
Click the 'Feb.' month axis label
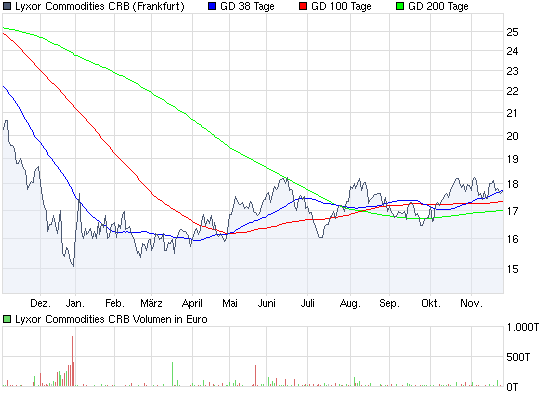[x=115, y=303]
